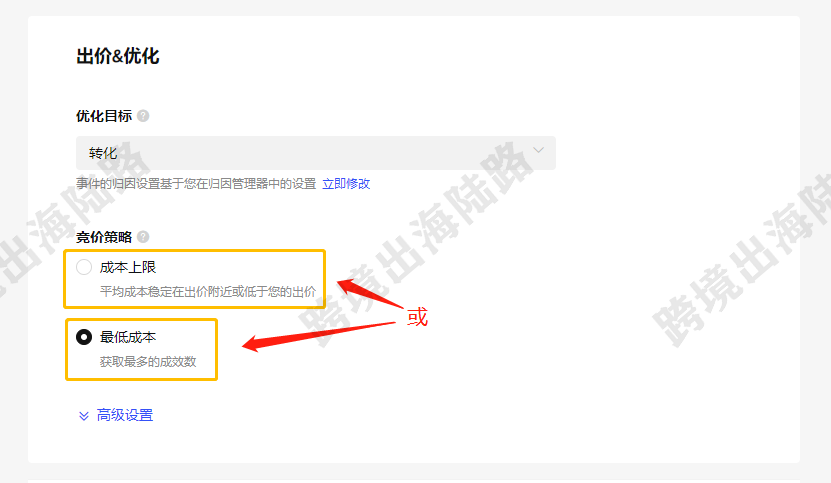This screenshot has height=483, width=831.
Task: Select the 成本上限 radio button
Action: 84,267
